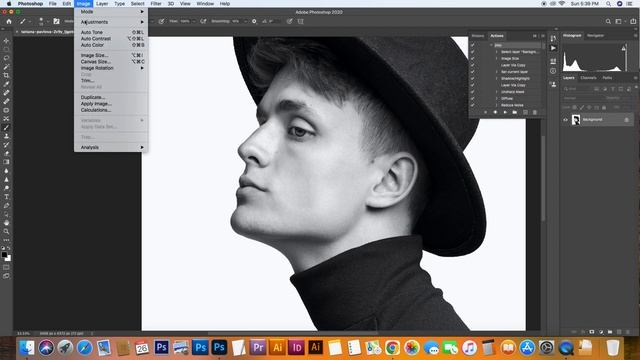The width and height of the screenshot is (640, 360).
Task: Toggle checkmark for Reduce Noise step
Action: (x=473, y=105)
